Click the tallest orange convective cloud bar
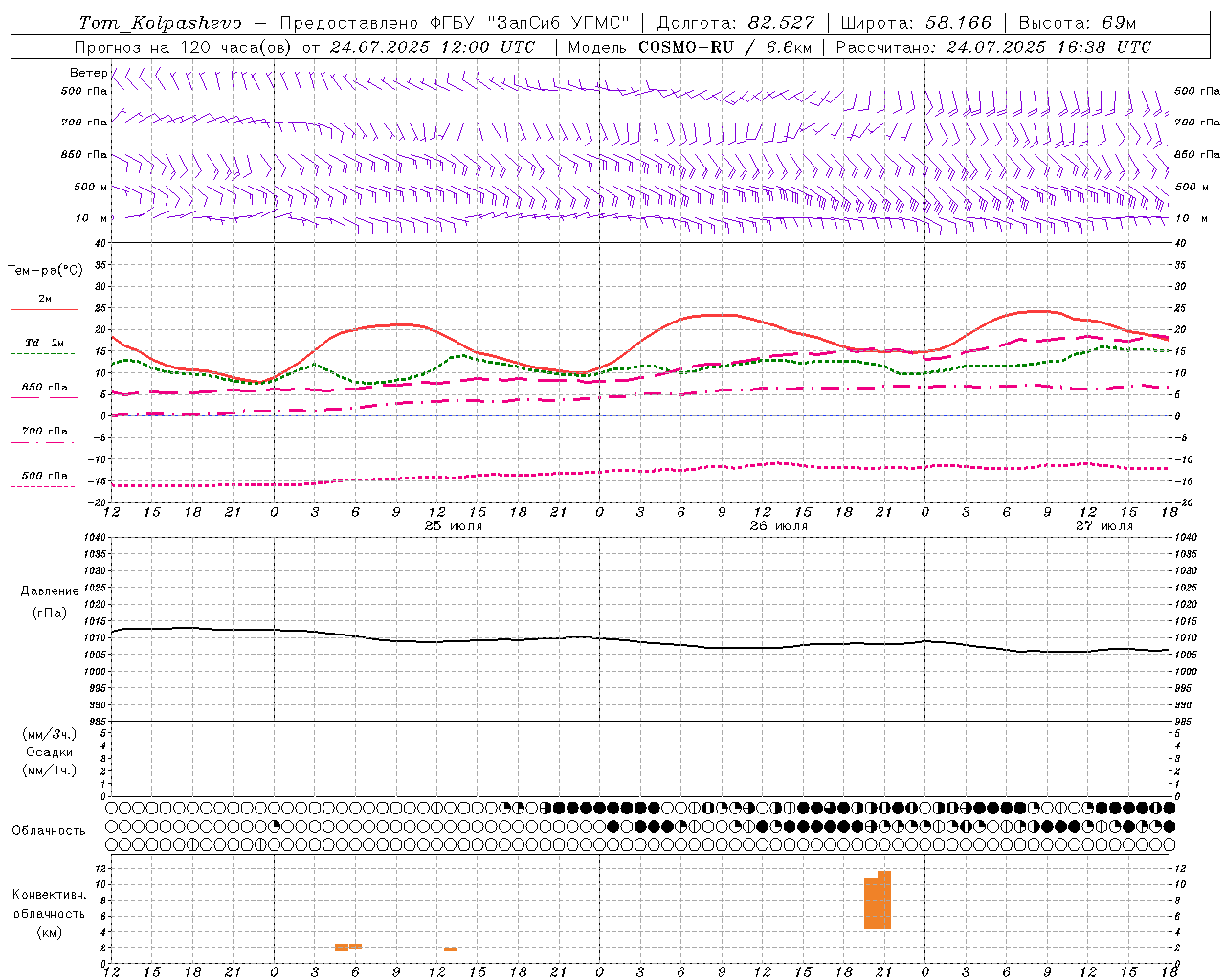Viewport: 1225px width, 980px height. (884, 900)
